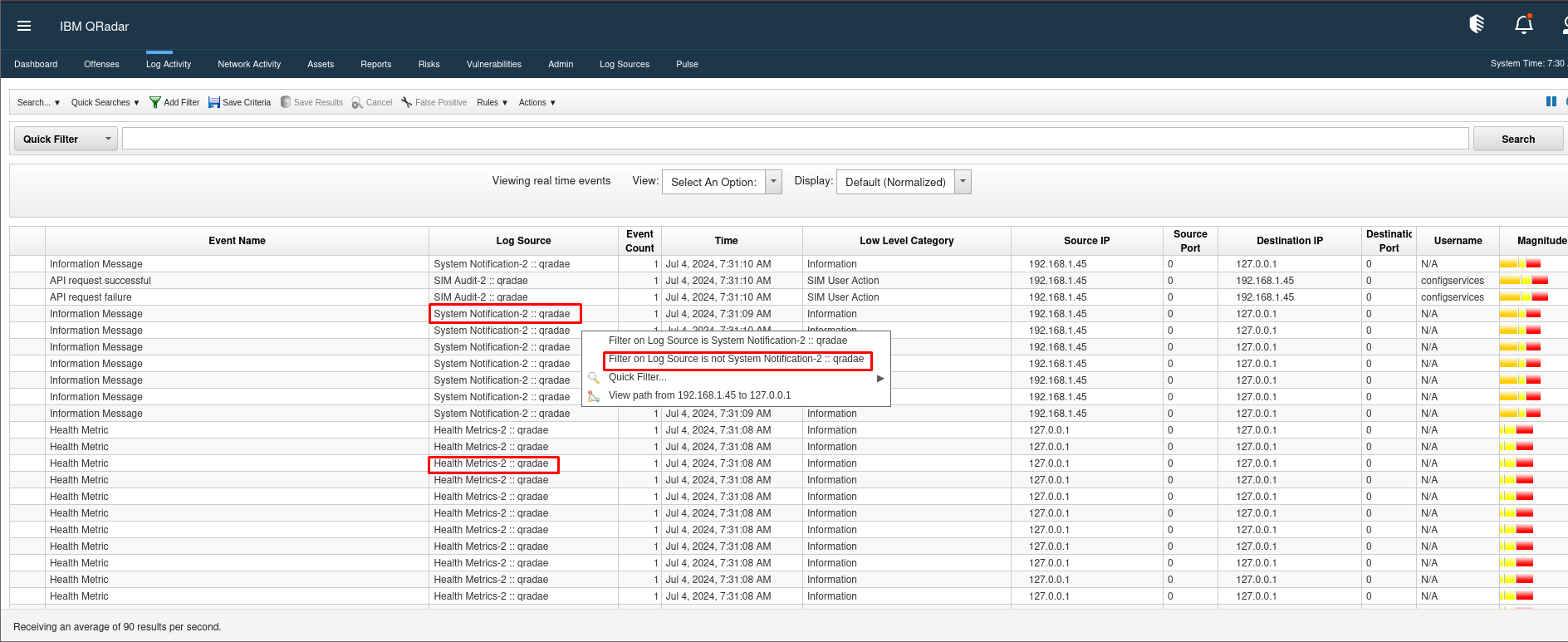Screen dimensions: 1568x642
Task: Click the Save Criteria disk icon
Action: click(x=213, y=102)
